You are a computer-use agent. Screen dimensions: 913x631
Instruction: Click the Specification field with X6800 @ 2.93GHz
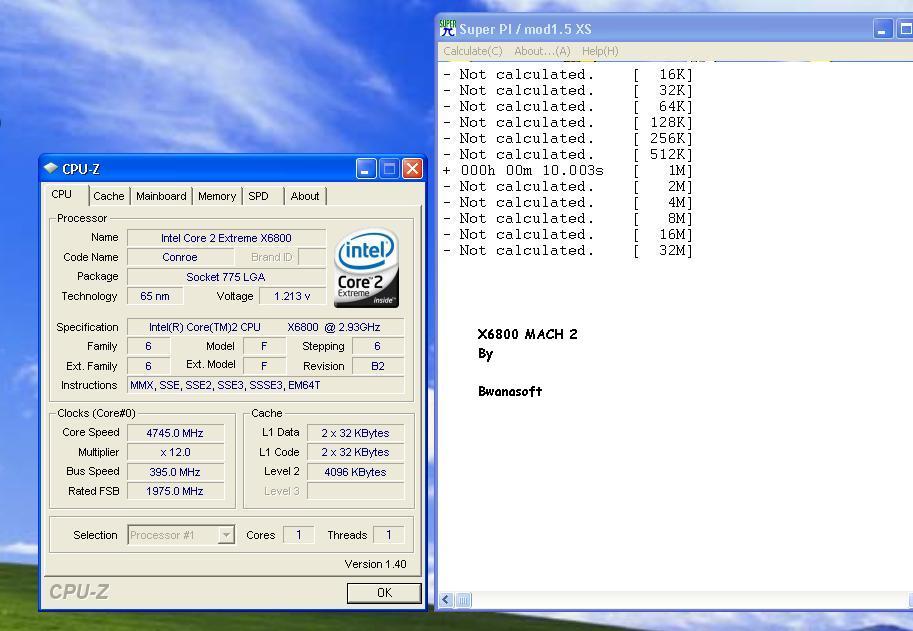coord(266,327)
